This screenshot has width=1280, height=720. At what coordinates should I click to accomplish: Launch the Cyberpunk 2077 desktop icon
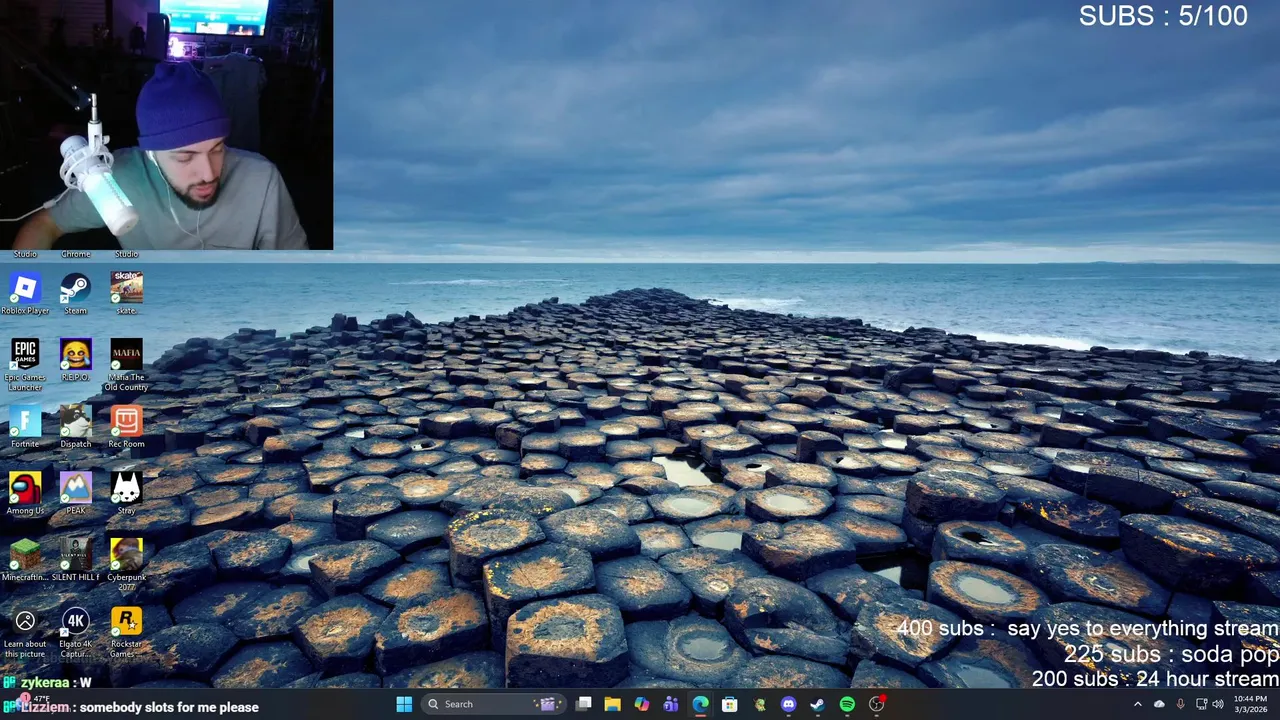(126, 565)
